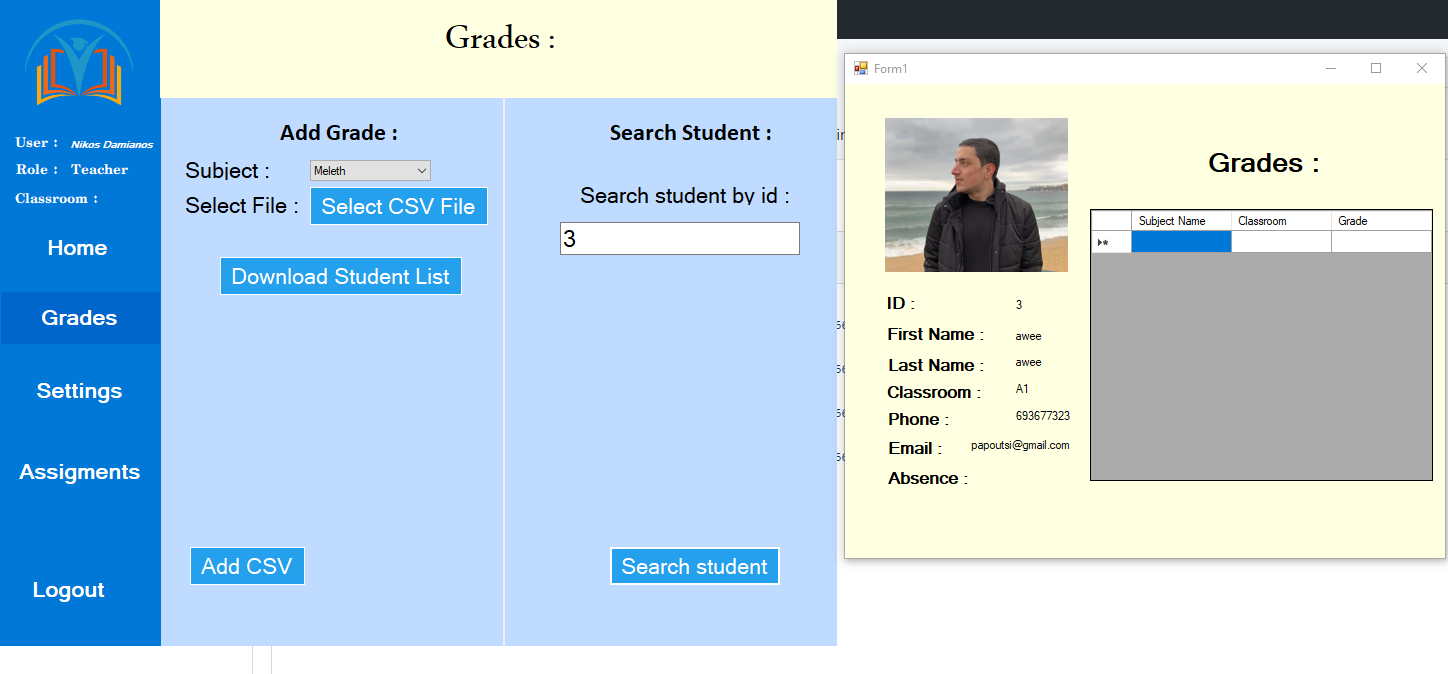Click the student profile photo
Image resolution: width=1448 pixels, height=674 pixels.
click(x=976, y=195)
